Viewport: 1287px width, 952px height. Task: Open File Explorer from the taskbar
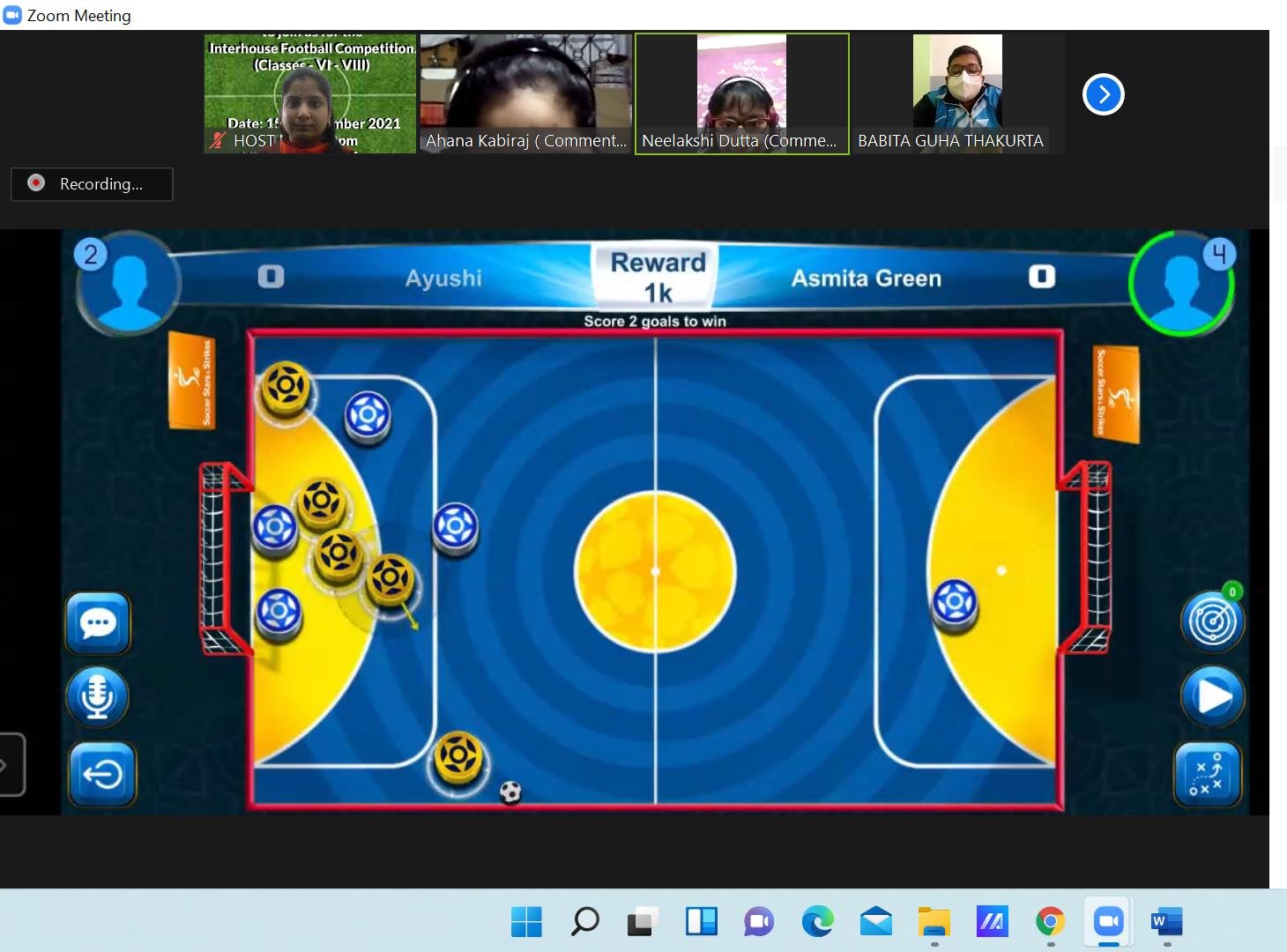click(934, 922)
